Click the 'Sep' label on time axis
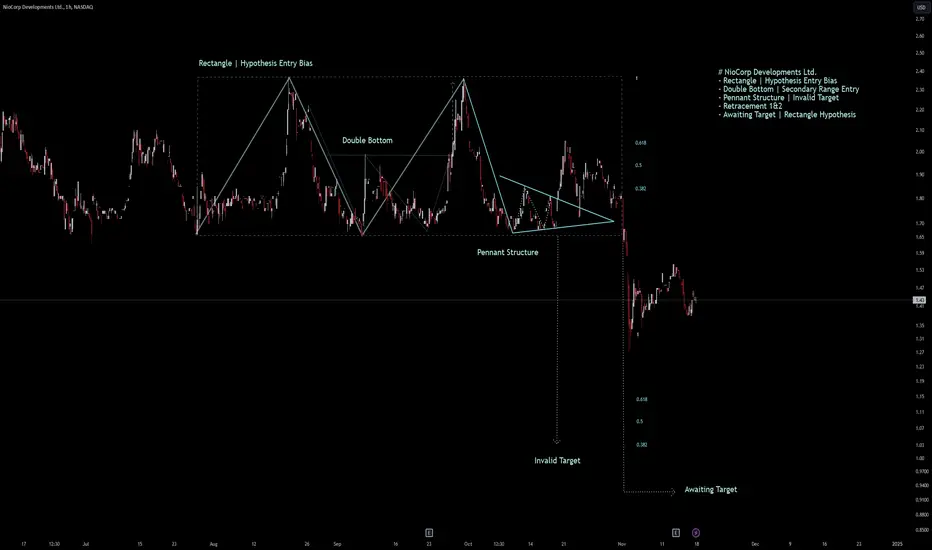This screenshot has width=932, height=550. click(x=337, y=544)
